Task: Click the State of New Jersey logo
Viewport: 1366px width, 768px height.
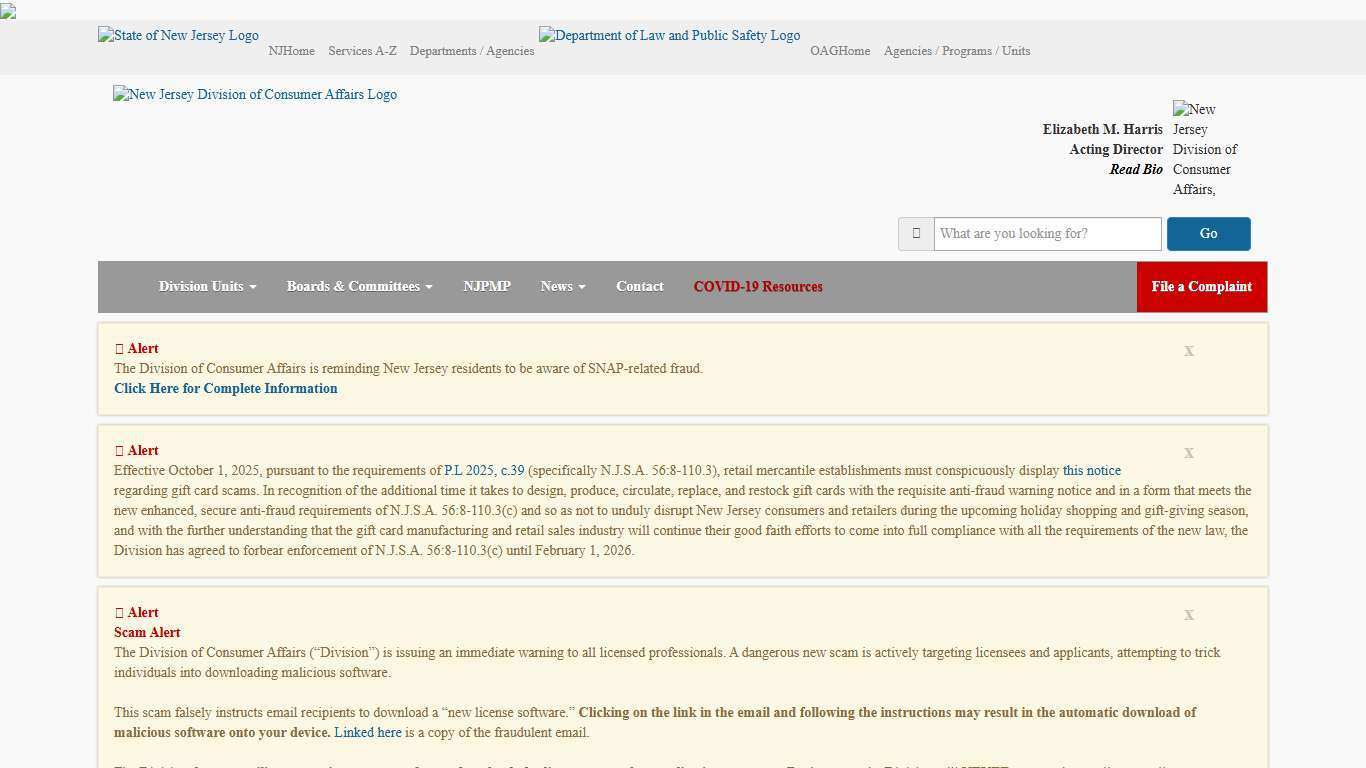Action: (x=178, y=35)
